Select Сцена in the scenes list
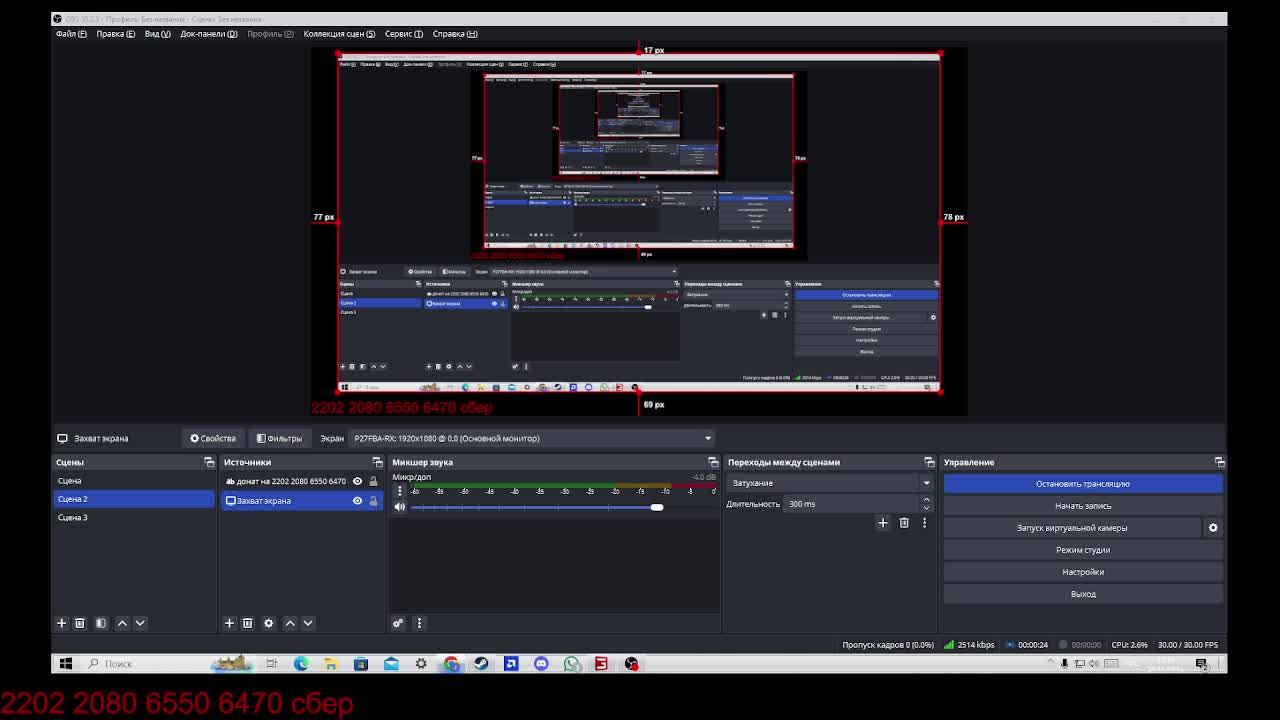Image resolution: width=1280 pixels, height=720 pixels. pos(133,481)
